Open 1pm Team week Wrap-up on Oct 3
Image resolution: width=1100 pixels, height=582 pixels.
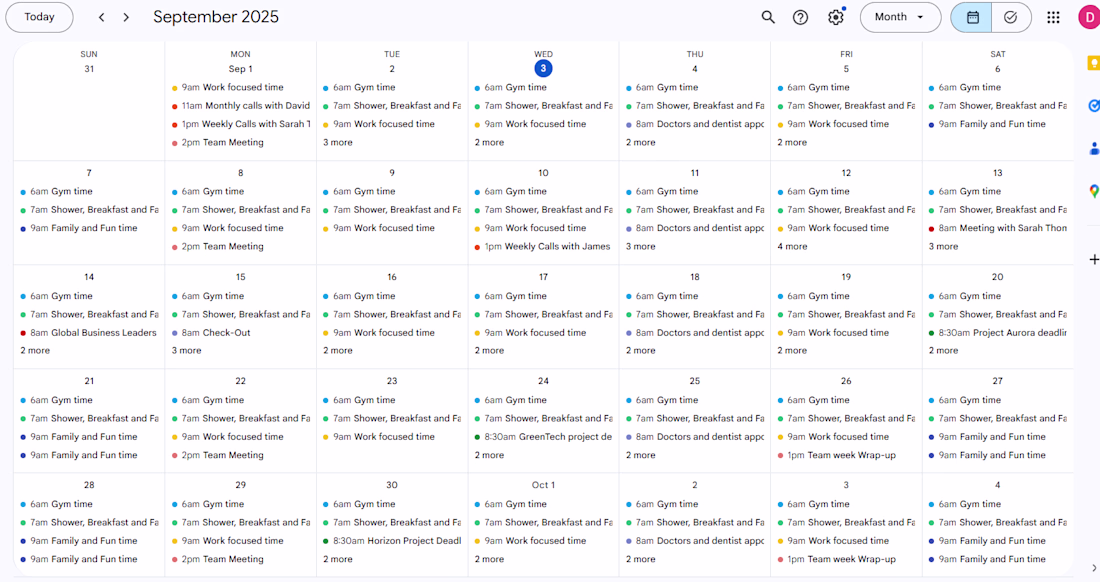[x=847, y=559]
